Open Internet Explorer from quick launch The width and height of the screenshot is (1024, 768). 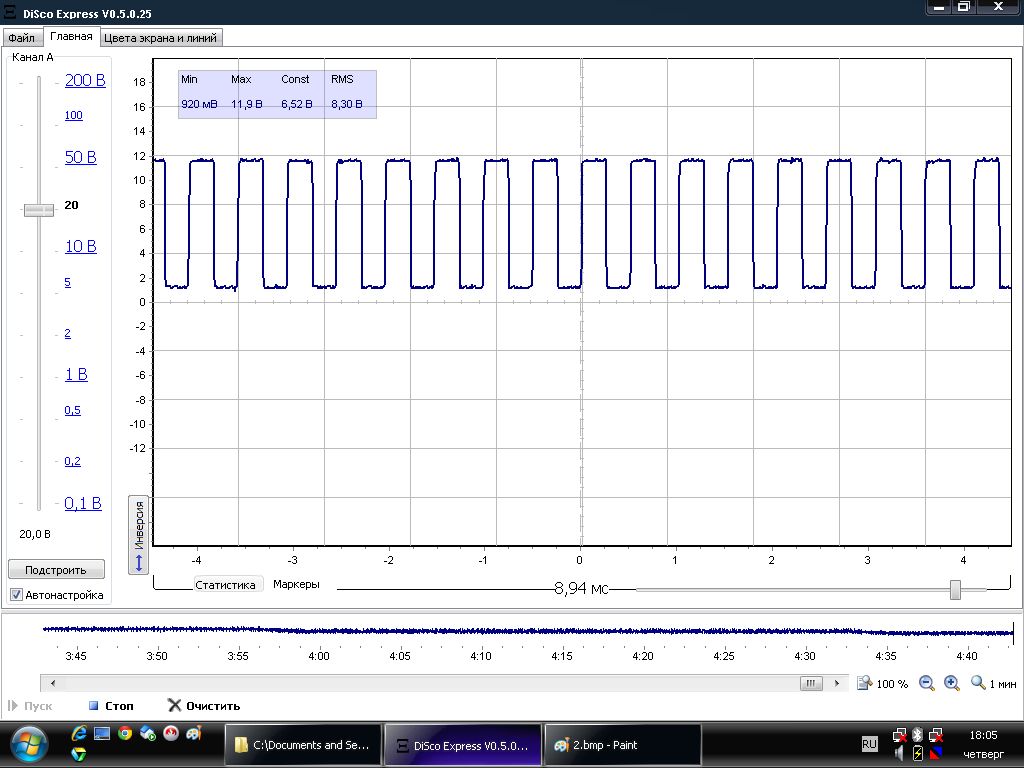pyautogui.click(x=79, y=733)
